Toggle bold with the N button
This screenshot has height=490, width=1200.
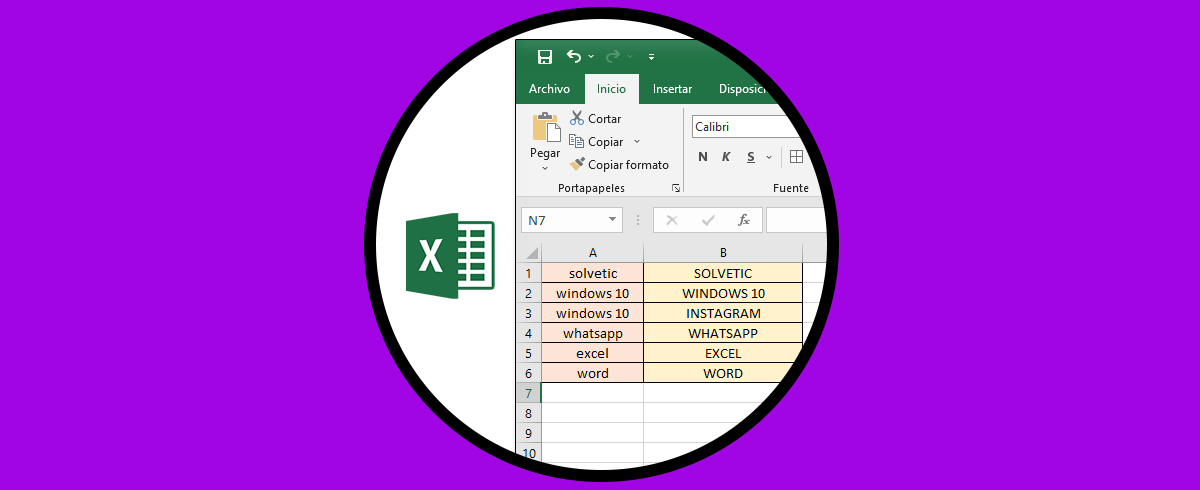pos(703,157)
